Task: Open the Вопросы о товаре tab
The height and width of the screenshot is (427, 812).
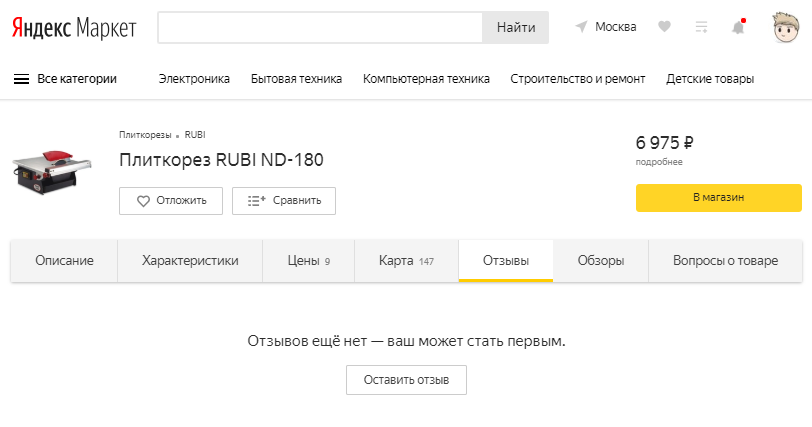Action: coord(726,261)
